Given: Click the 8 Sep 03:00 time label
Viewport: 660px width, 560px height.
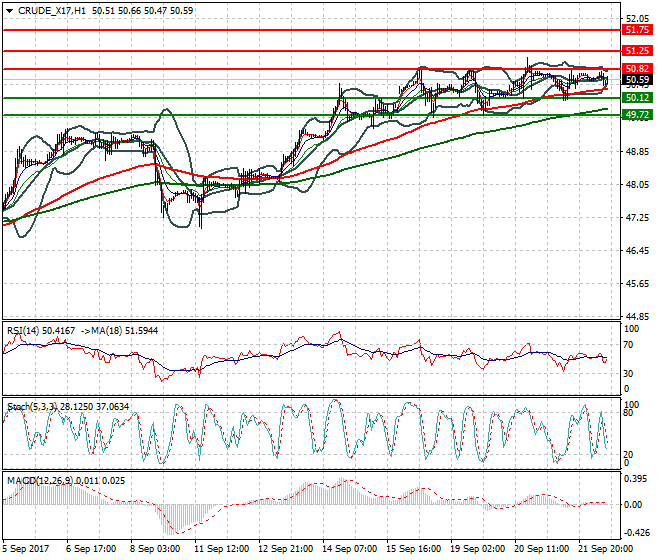Looking at the screenshot, I should coord(155,549).
